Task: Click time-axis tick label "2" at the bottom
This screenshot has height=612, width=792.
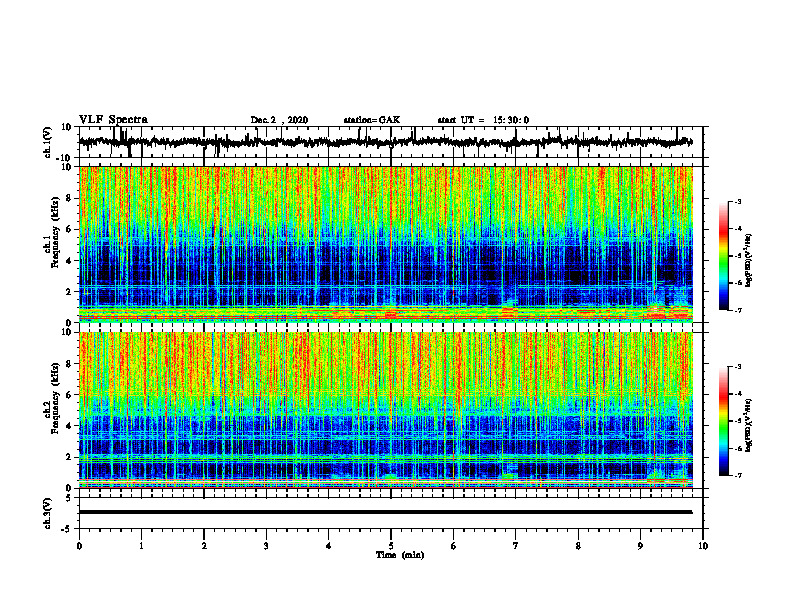Action: coord(204,546)
